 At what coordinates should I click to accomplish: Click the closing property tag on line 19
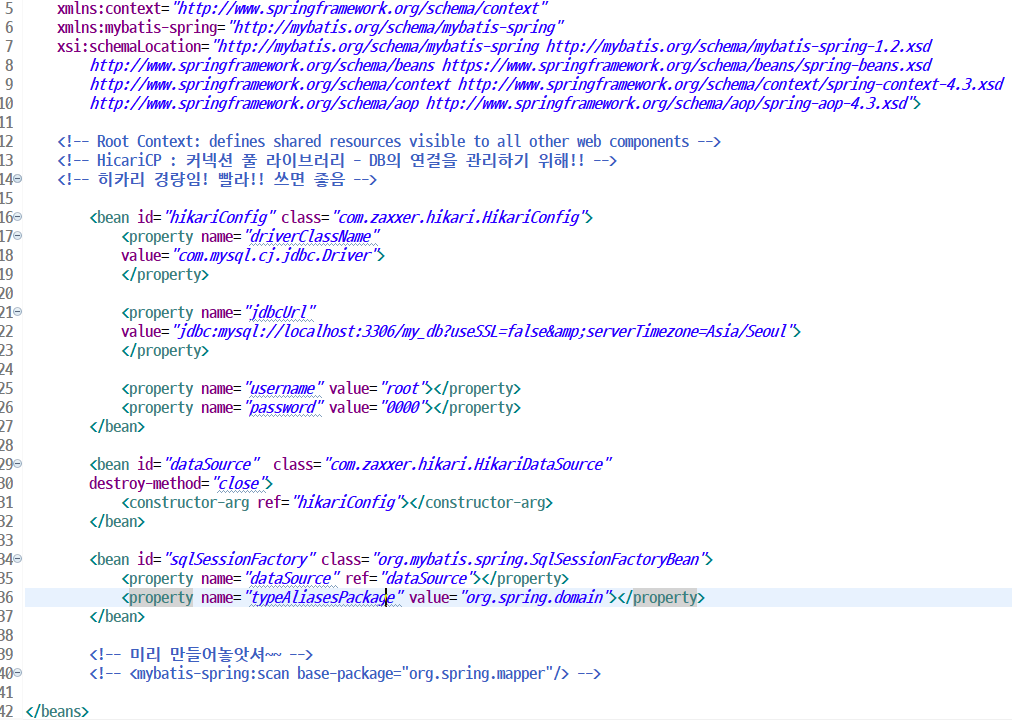point(165,274)
